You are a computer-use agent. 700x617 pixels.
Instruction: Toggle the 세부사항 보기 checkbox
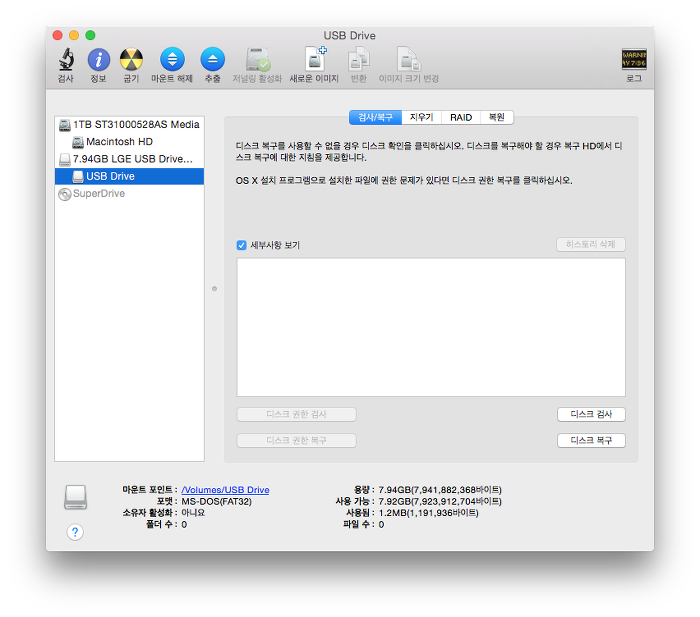242,245
